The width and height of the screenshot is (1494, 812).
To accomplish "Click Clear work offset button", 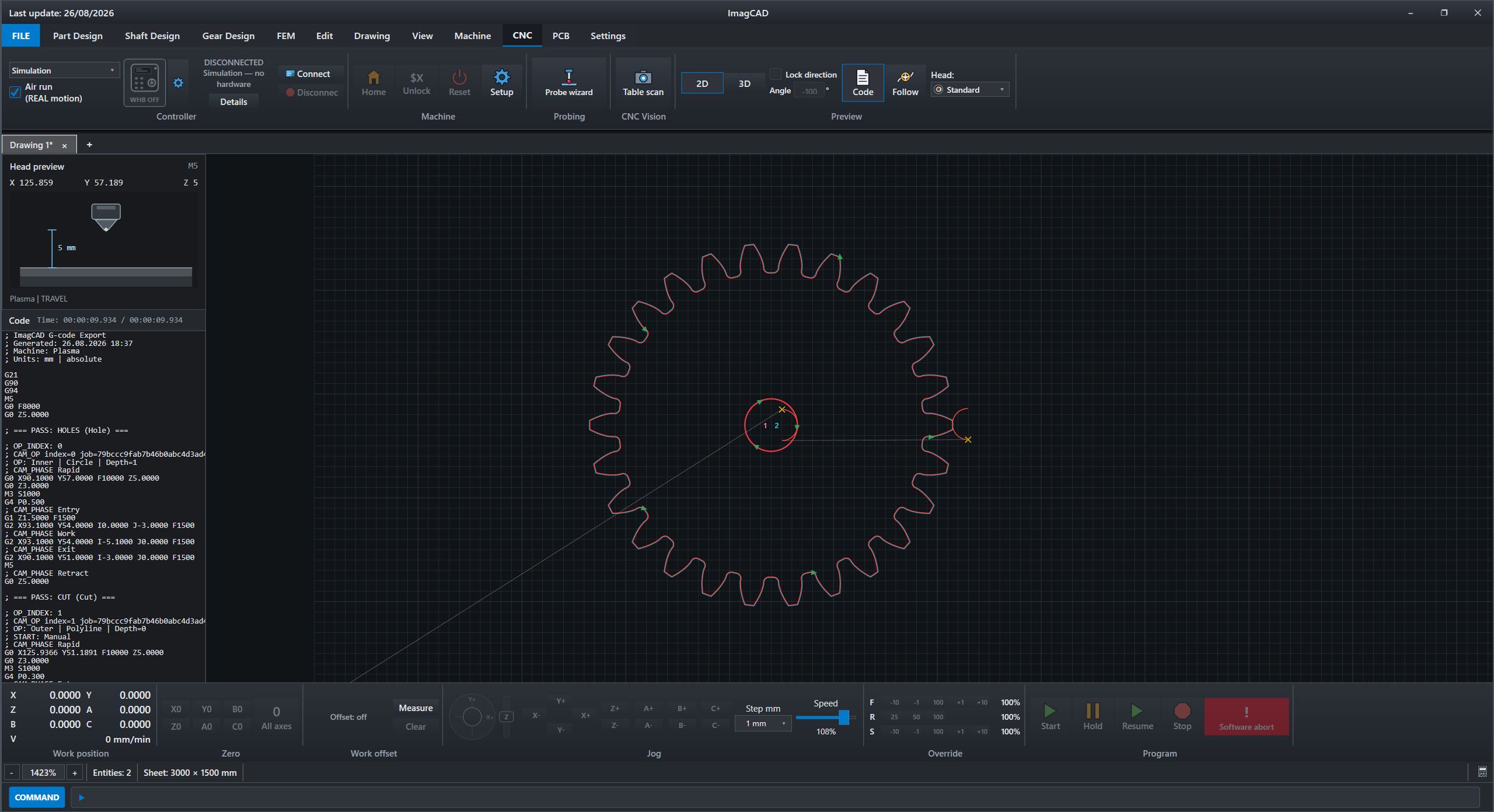I will pos(416,726).
